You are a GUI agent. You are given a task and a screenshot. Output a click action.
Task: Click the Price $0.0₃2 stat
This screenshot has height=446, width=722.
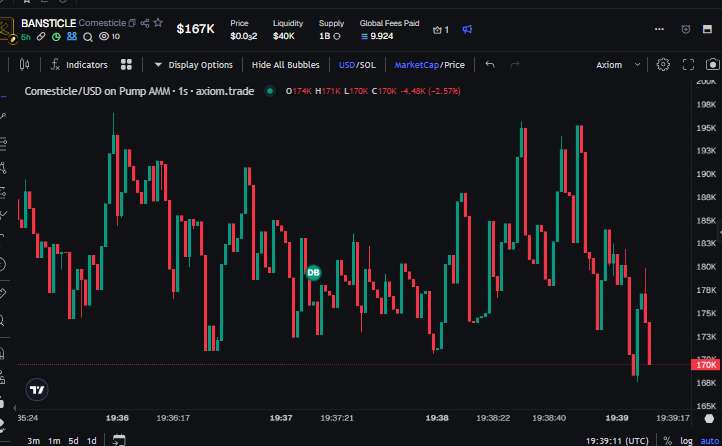coord(244,29)
